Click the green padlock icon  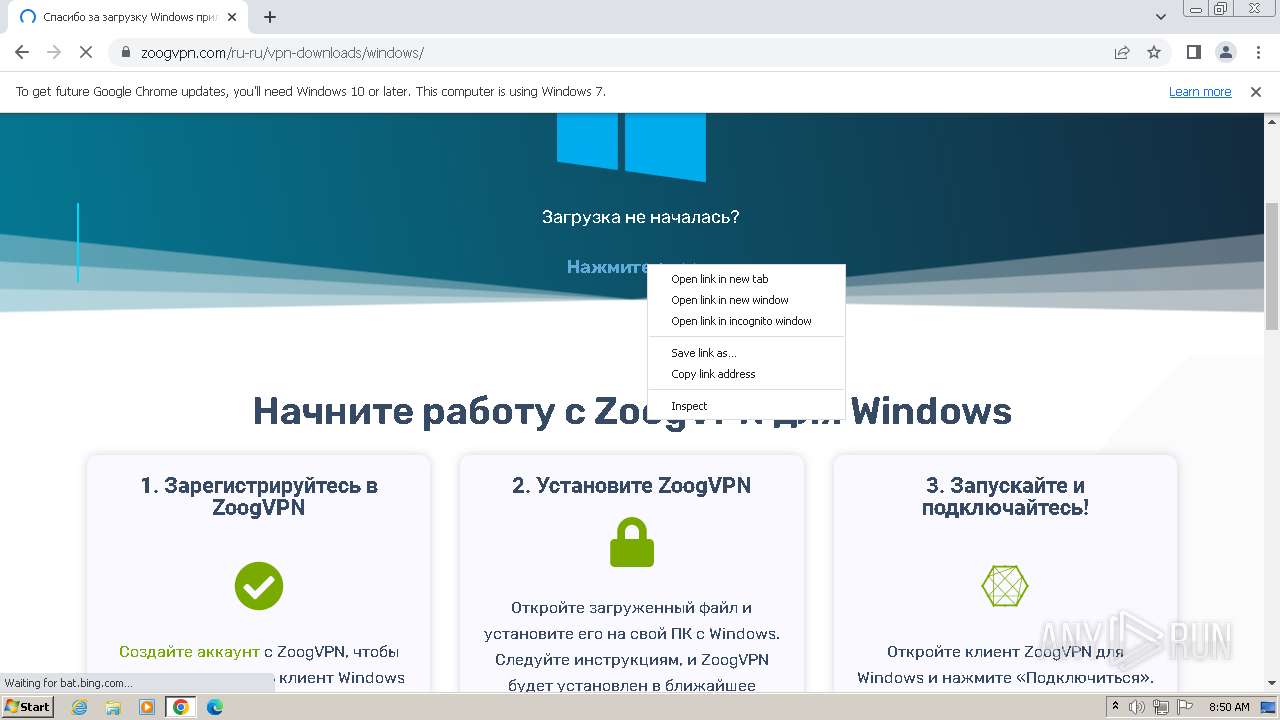[x=632, y=542]
